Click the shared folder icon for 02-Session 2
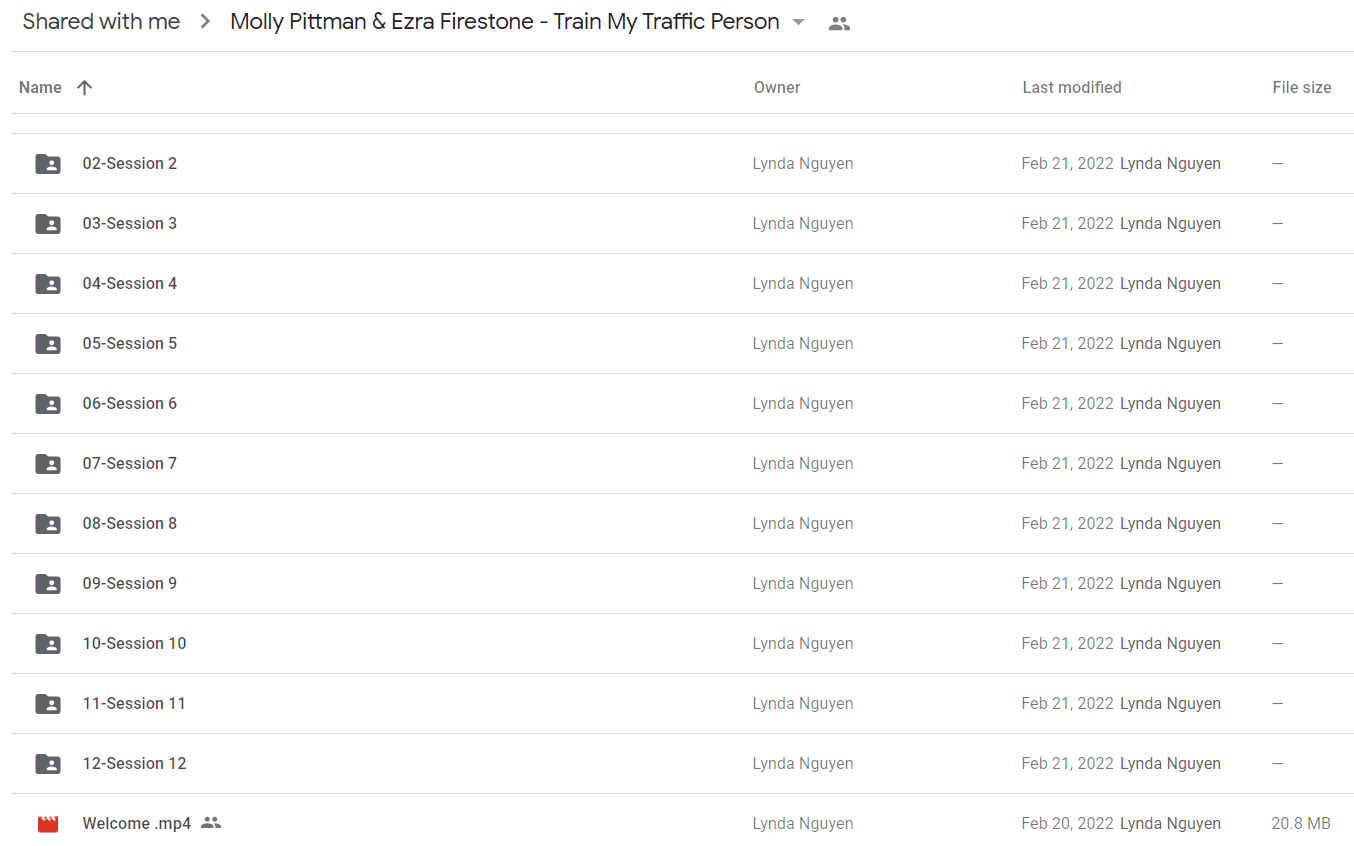This screenshot has width=1354, height=846. (x=48, y=164)
